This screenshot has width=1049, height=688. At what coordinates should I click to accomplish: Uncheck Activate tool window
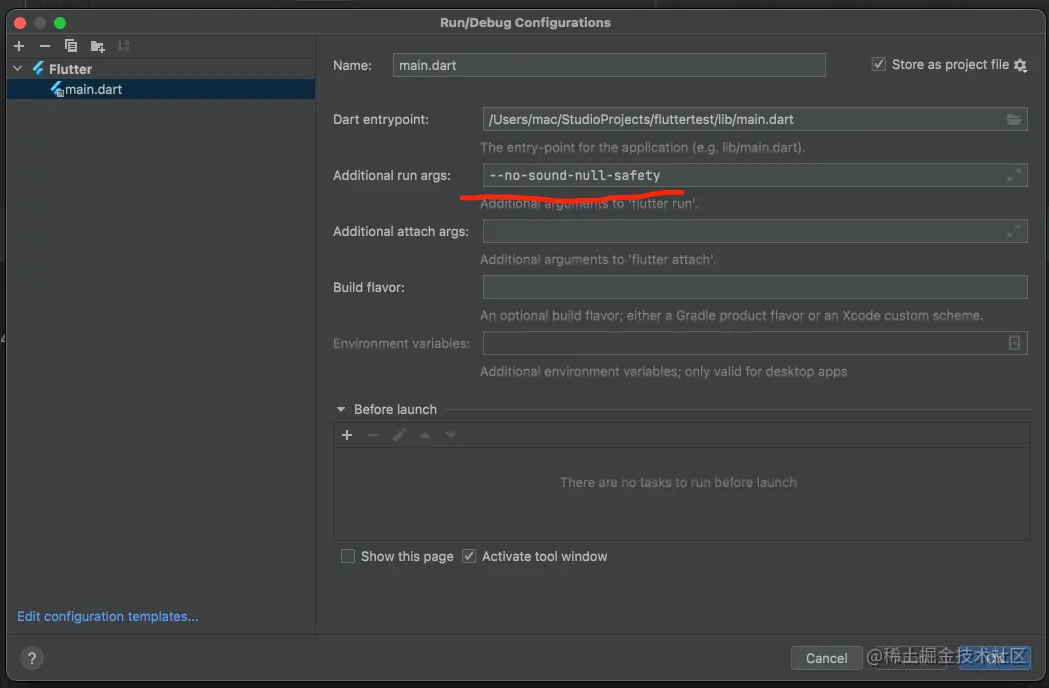point(469,556)
